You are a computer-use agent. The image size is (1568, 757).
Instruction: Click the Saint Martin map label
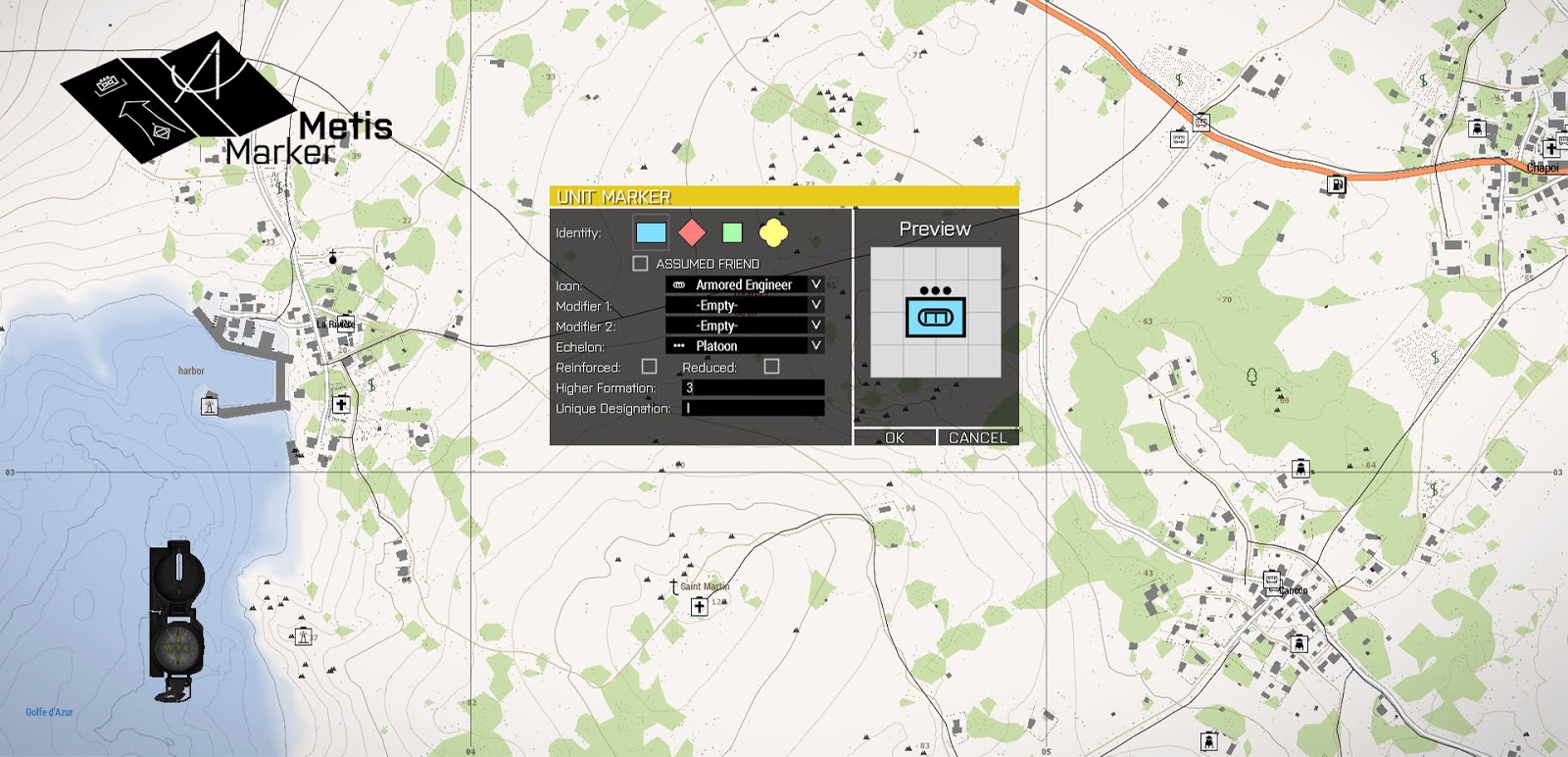(705, 586)
